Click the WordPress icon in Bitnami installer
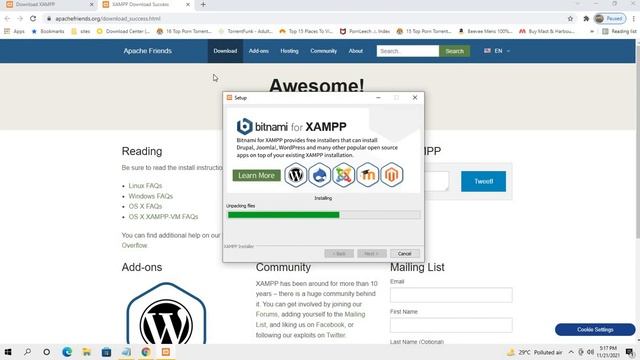 pyautogui.click(x=296, y=175)
